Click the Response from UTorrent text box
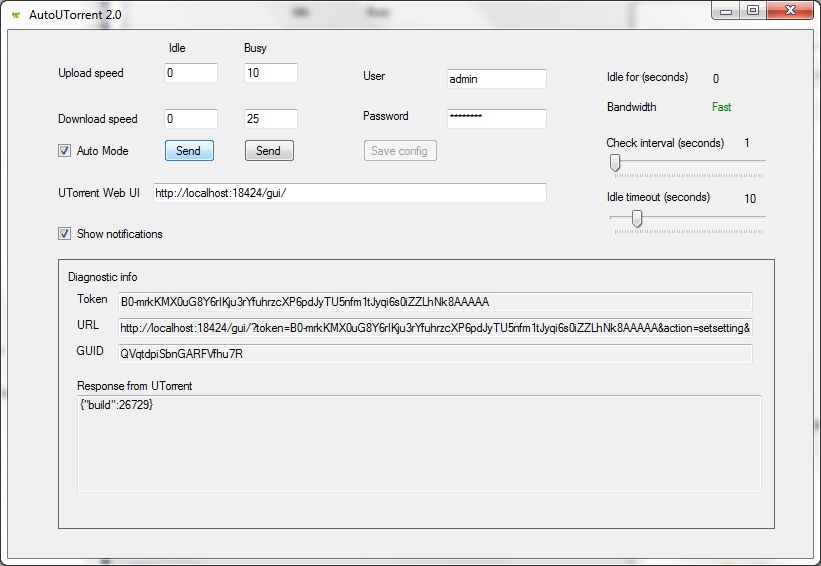821x566 pixels. click(x=419, y=443)
